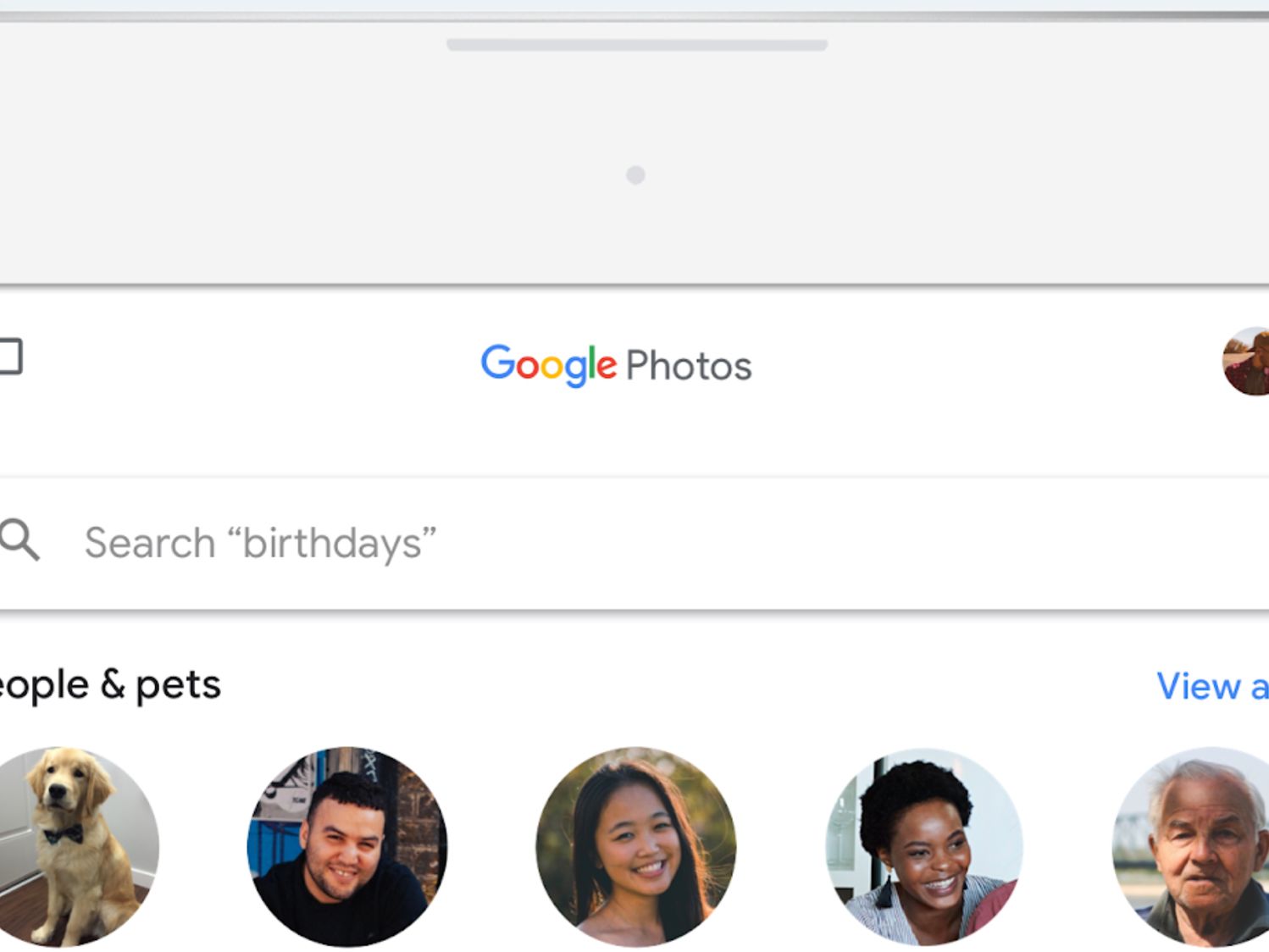Open the View all link
Image resolution: width=1269 pixels, height=952 pixels.
click(1212, 686)
